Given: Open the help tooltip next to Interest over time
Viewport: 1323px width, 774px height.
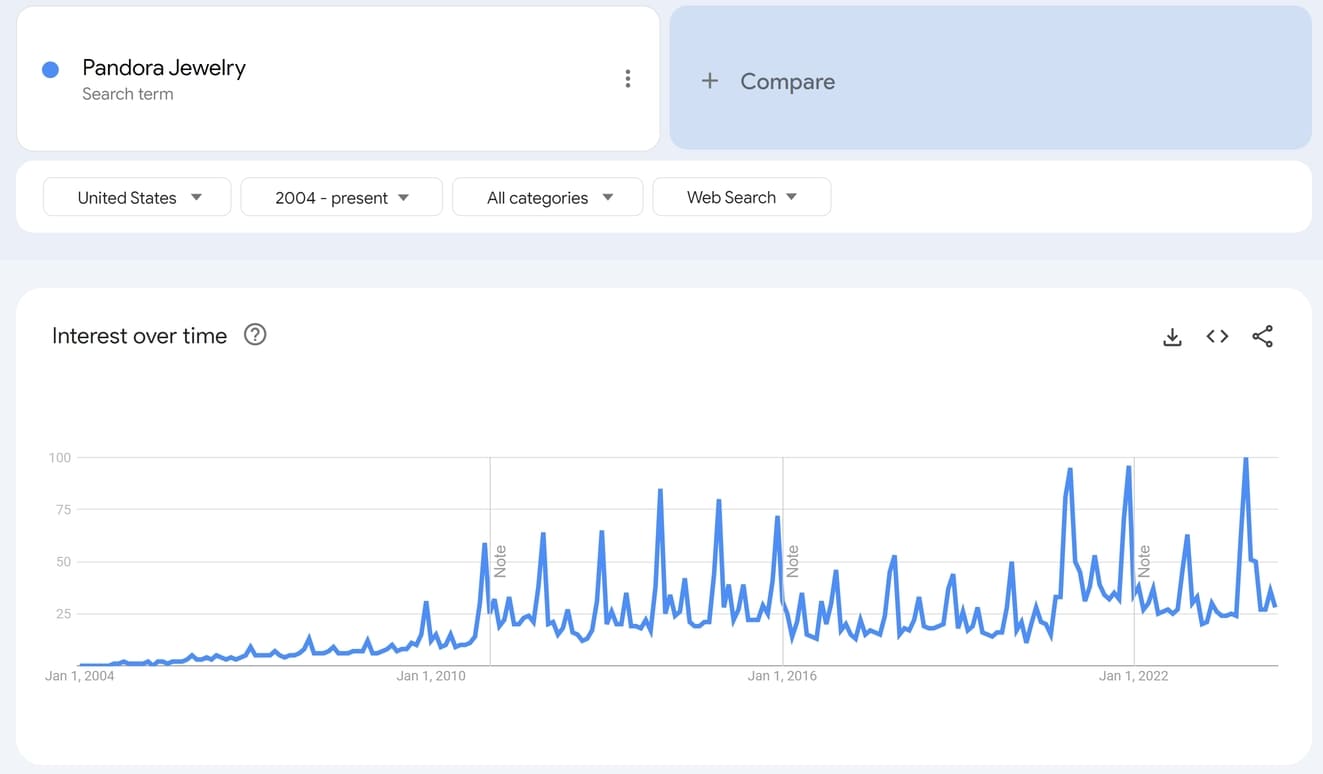Looking at the screenshot, I should click(255, 335).
